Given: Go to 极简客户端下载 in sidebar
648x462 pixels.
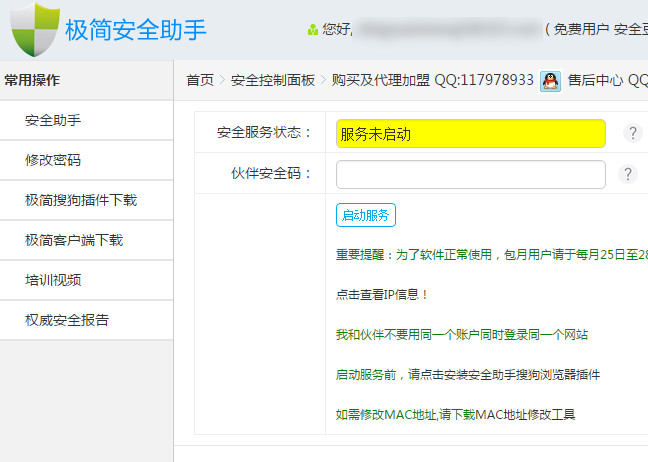Looking at the screenshot, I should tap(74, 240).
